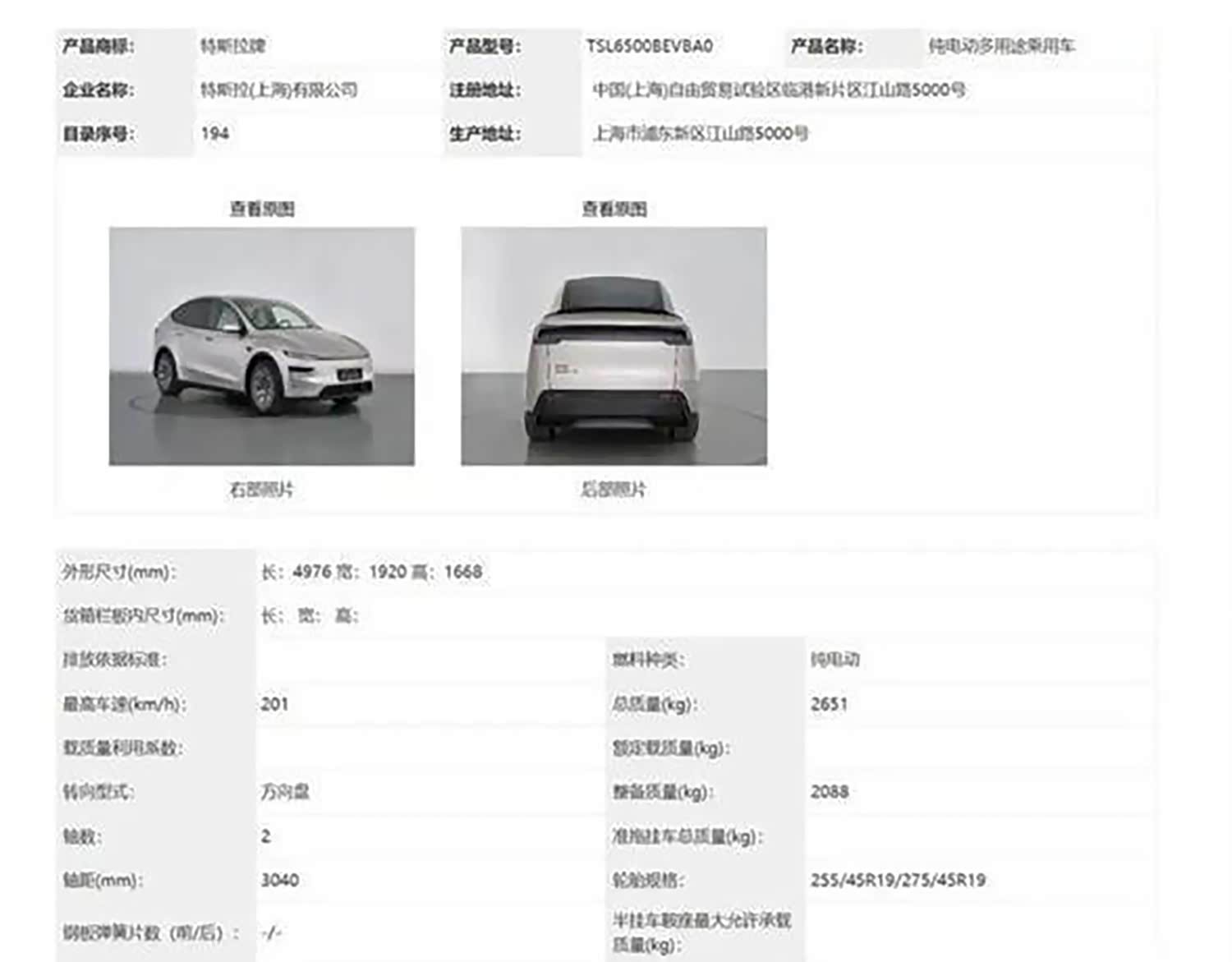Click the product model TSL6500BEVBA0 value
The width and height of the screenshot is (1232, 962).
(649, 46)
